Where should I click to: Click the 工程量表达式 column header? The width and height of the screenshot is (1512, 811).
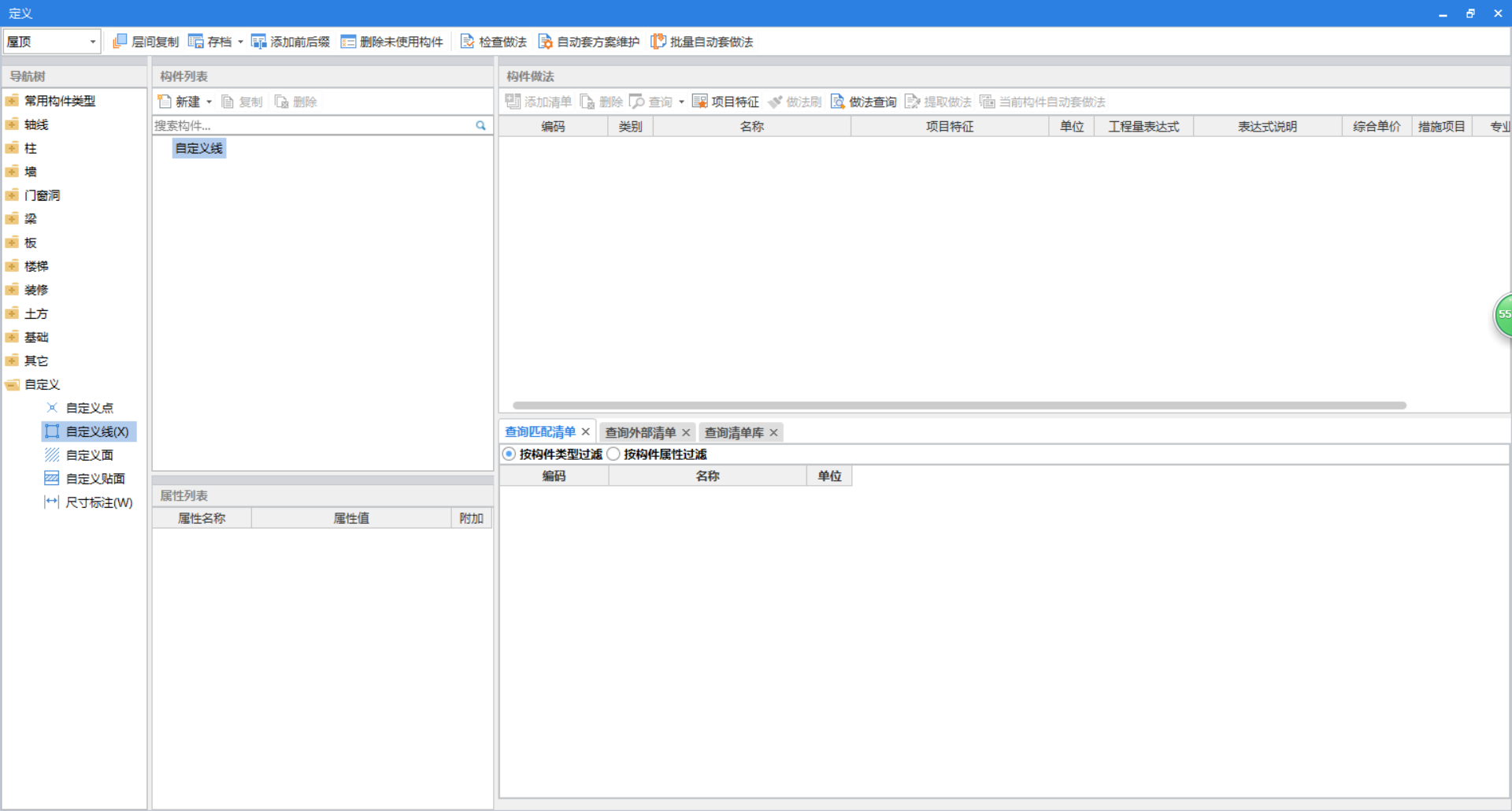[x=1144, y=126]
